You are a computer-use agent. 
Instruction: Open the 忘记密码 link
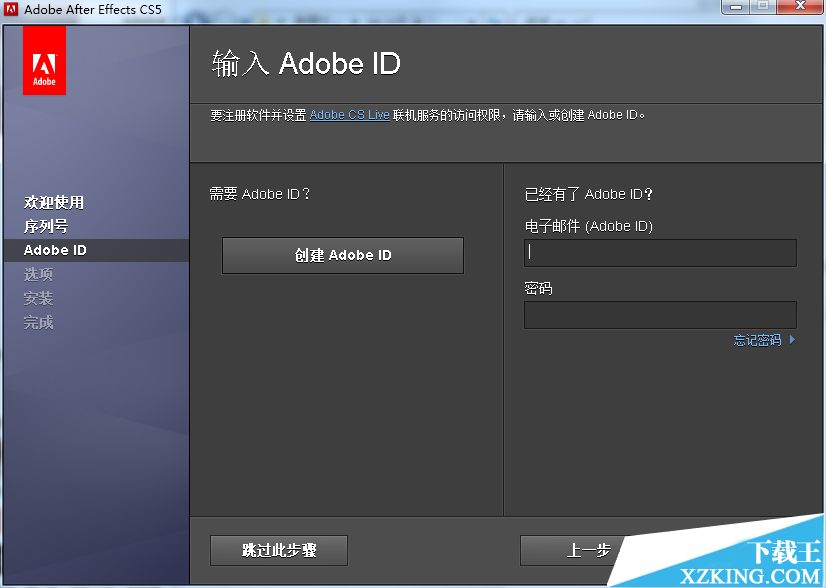pyautogui.click(x=757, y=340)
